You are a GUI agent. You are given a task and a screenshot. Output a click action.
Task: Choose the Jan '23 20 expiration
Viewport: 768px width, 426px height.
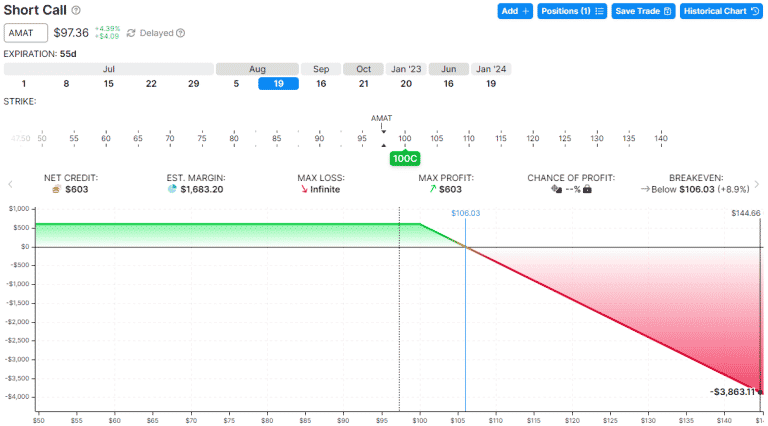pyautogui.click(x=406, y=84)
